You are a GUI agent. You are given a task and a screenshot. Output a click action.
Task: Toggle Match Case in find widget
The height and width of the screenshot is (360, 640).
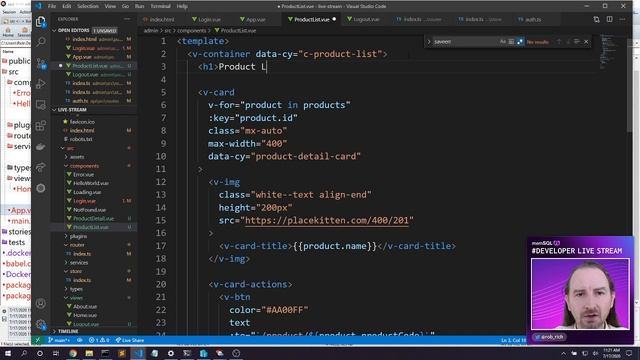point(503,42)
